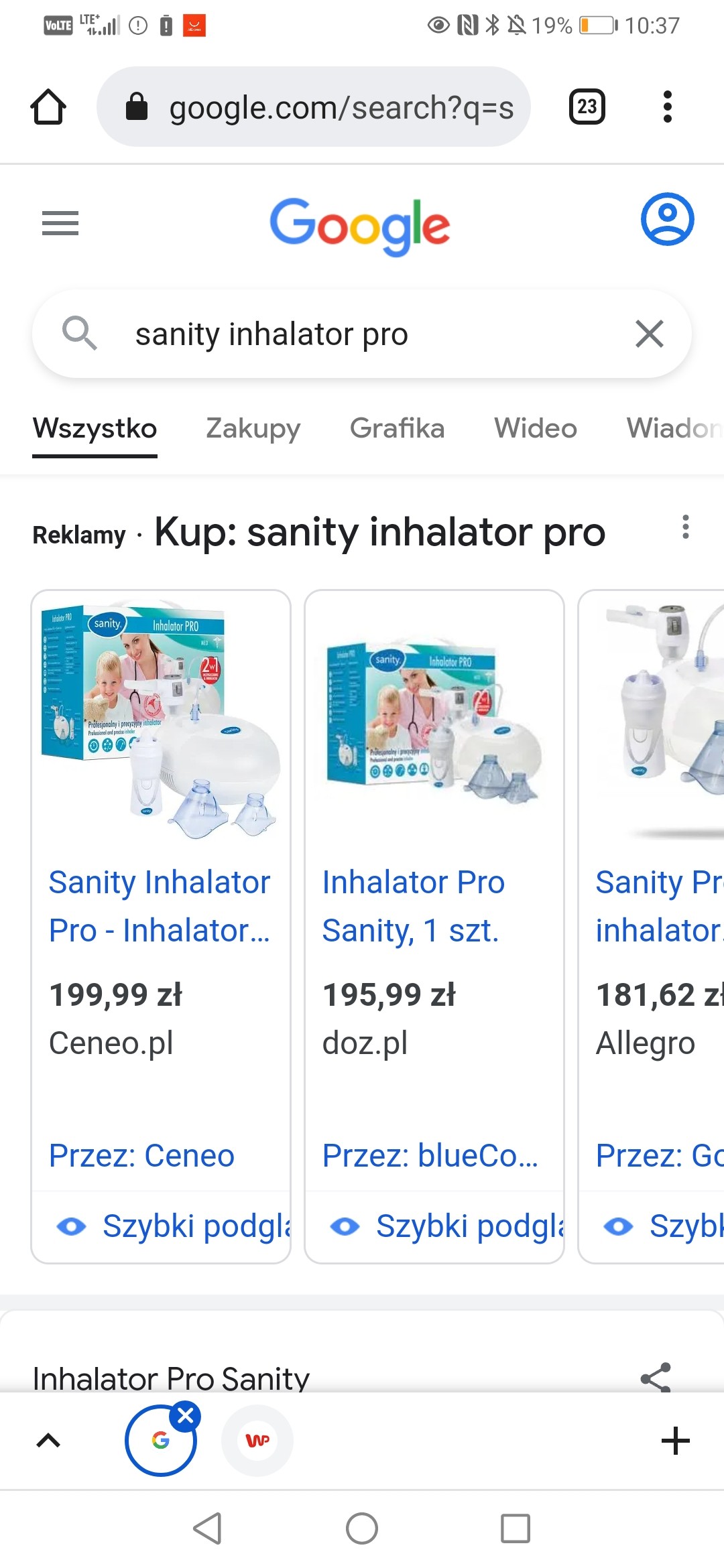Screen dimensions: 724x1568
Task: Switch to the Zakupy tab
Action: pyautogui.click(x=253, y=428)
